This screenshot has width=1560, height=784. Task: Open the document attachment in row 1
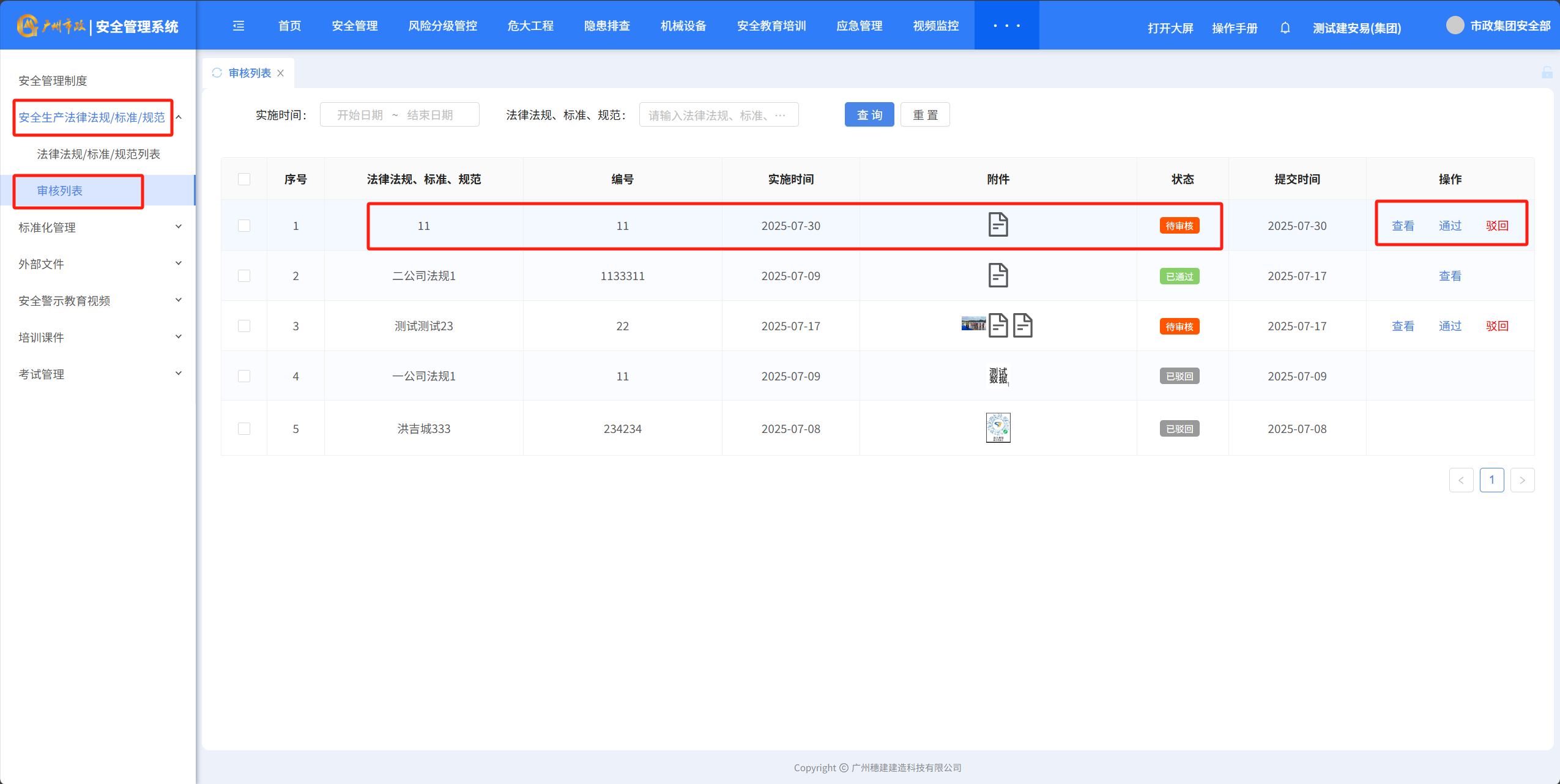[998, 225]
